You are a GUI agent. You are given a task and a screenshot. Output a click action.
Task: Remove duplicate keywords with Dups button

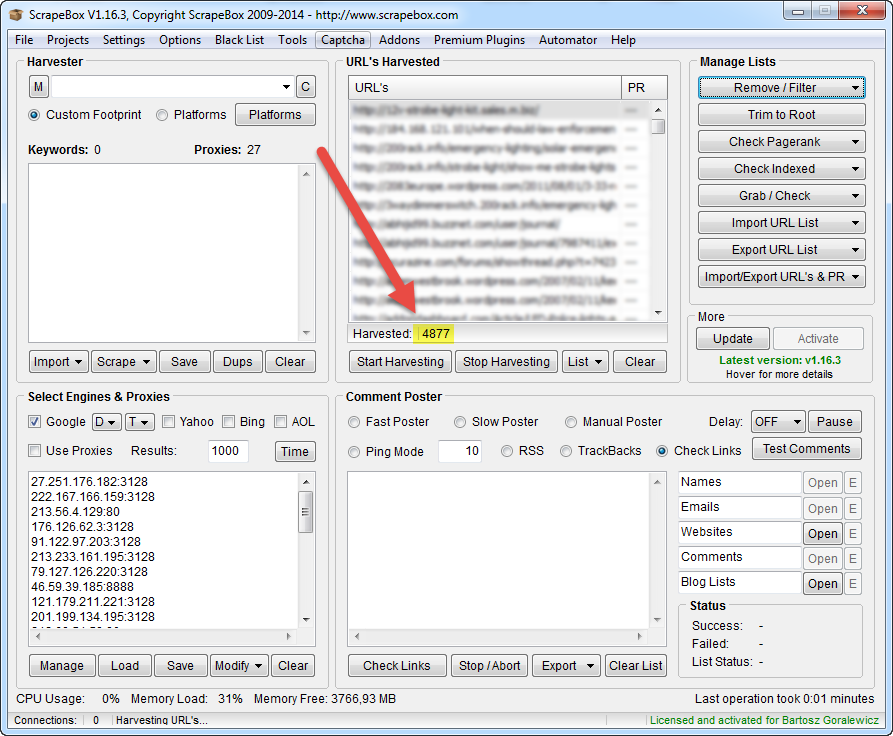click(x=237, y=362)
